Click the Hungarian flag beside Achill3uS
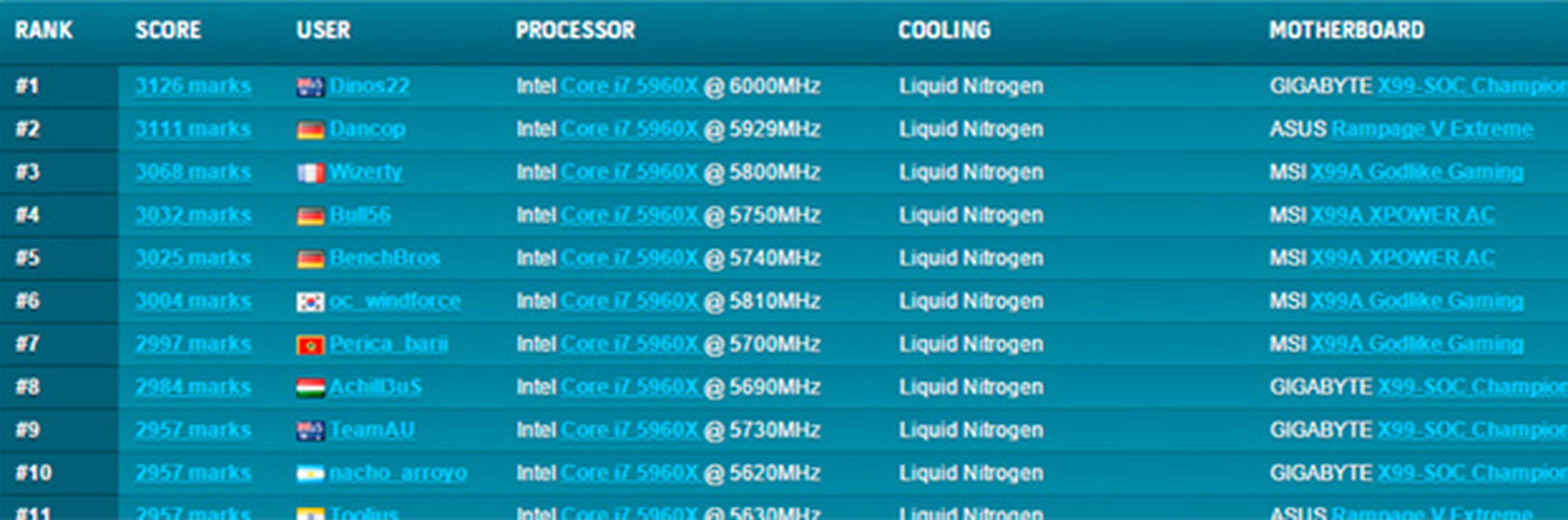This screenshot has height=520, width=1568. pyautogui.click(x=310, y=388)
